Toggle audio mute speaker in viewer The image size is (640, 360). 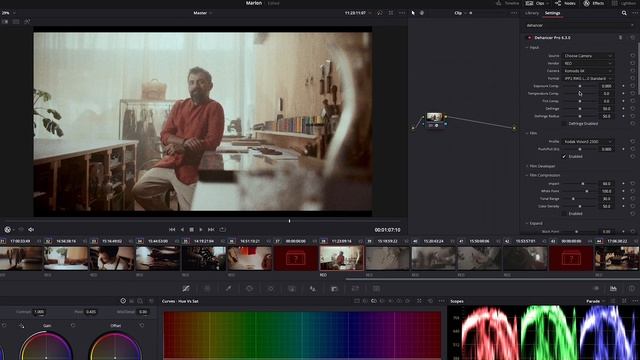pyautogui.click(x=31, y=230)
